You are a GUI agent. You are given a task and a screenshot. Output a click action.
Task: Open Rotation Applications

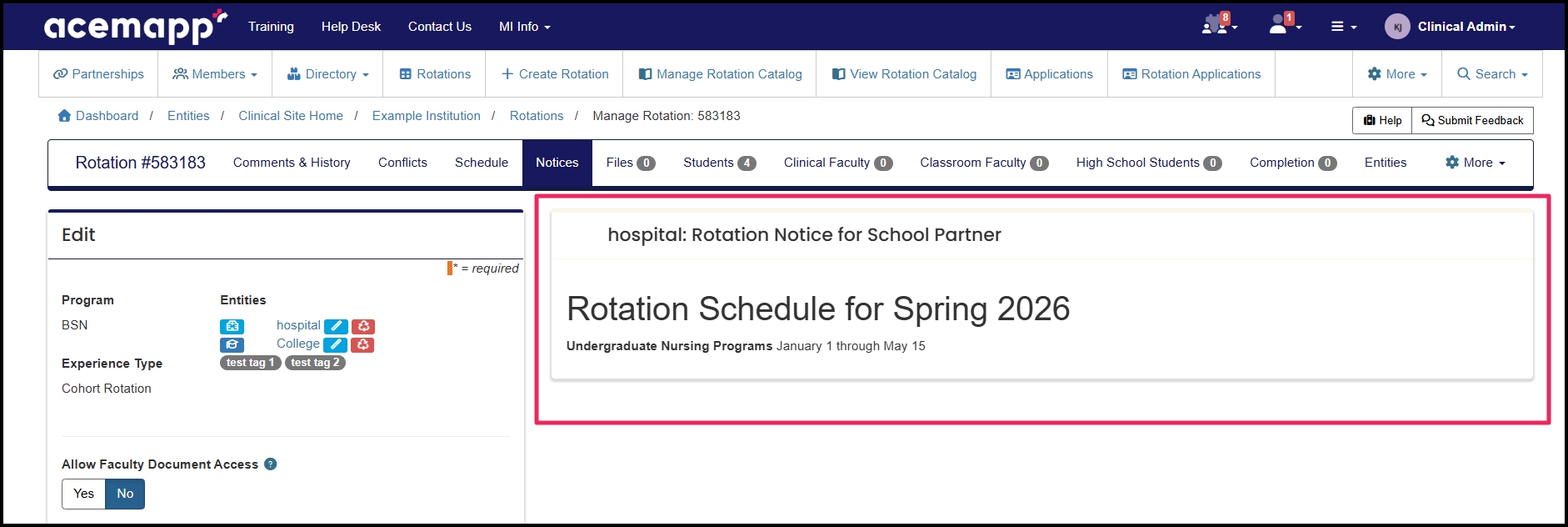coord(1191,74)
